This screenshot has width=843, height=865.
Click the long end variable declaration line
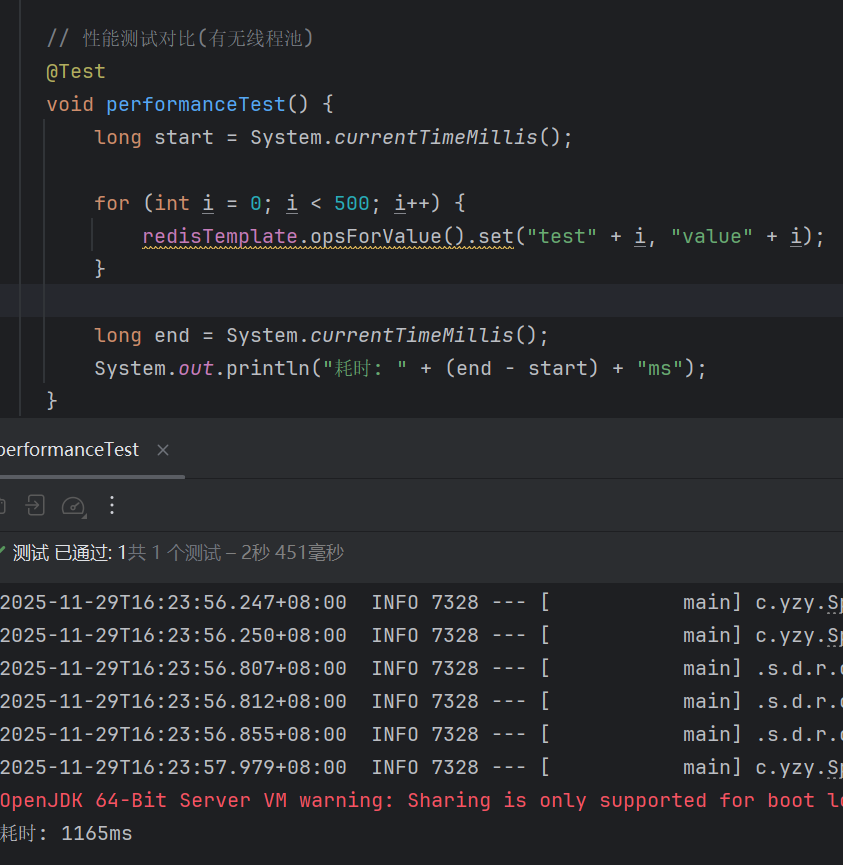[x=321, y=335]
